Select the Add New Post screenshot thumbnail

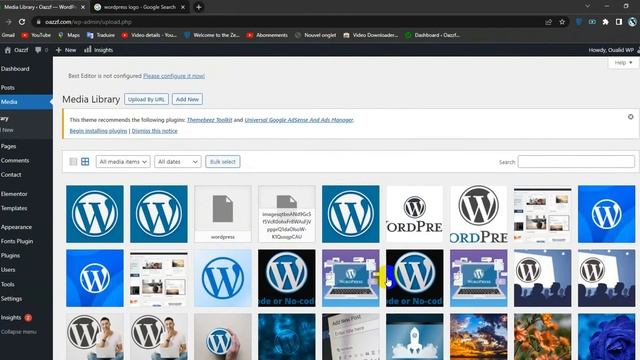click(x=351, y=337)
